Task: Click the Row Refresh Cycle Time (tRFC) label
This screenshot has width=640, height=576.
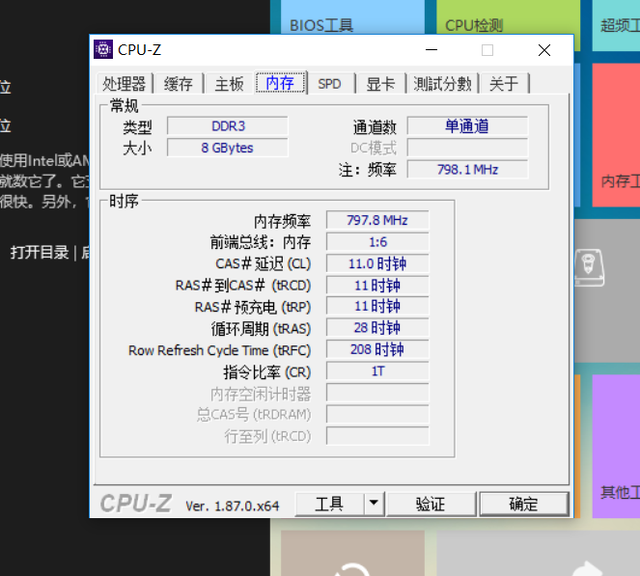Action: coord(220,351)
